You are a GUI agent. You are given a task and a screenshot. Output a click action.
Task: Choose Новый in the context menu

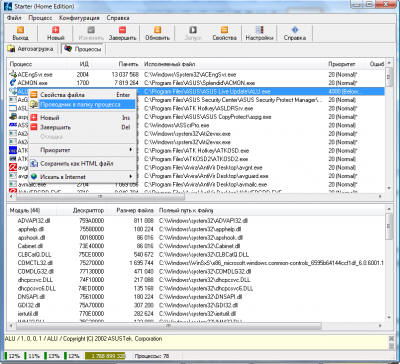(82, 118)
